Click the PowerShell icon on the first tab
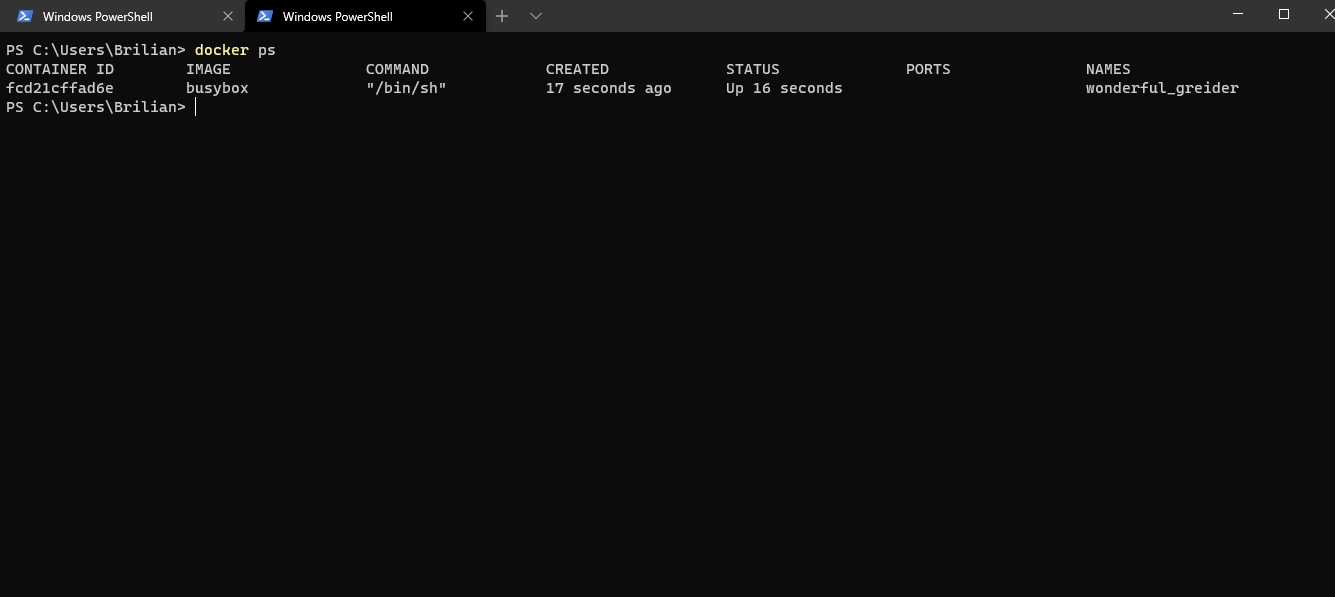 [x=25, y=16]
